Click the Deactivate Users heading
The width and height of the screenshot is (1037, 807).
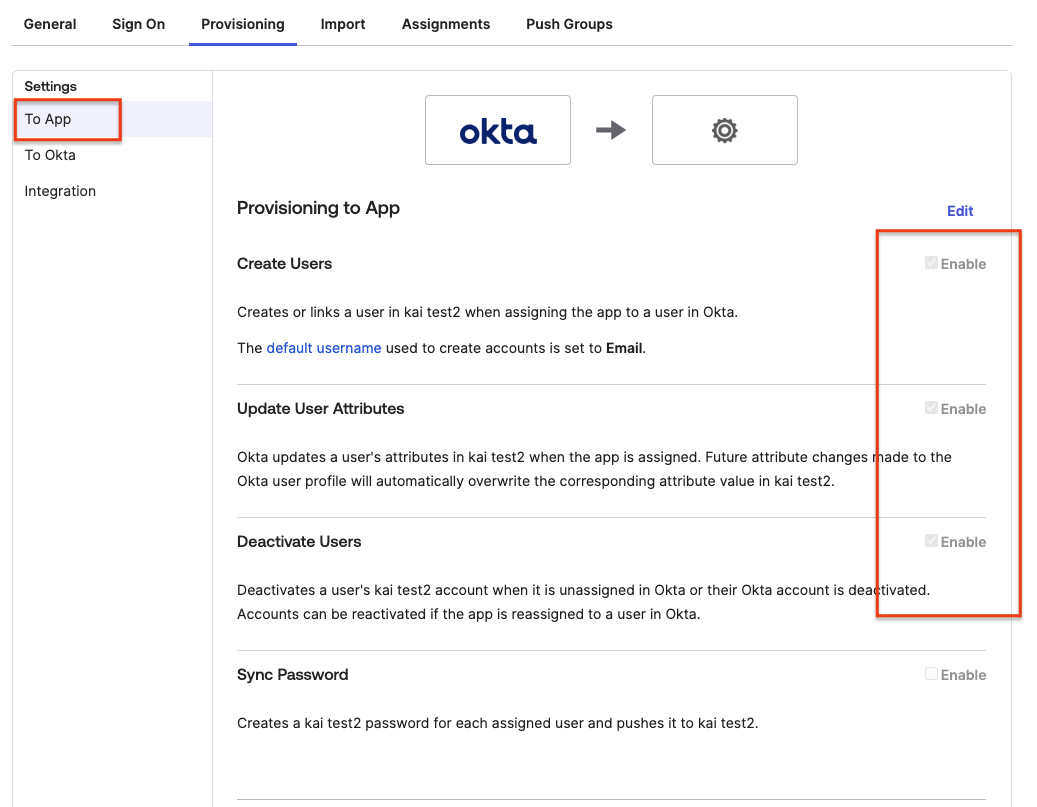click(x=299, y=541)
